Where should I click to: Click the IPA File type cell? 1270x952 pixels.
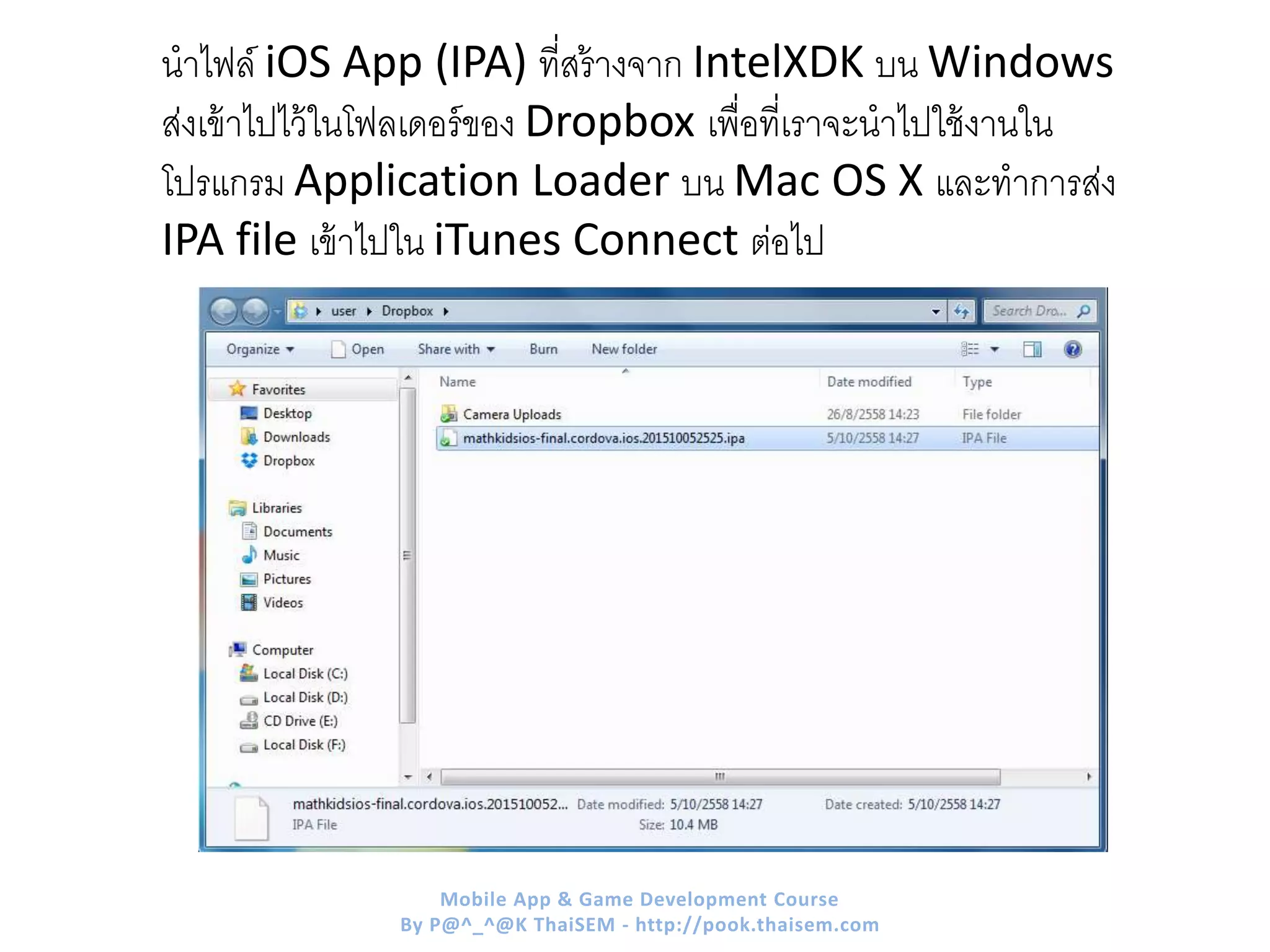[x=984, y=438]
